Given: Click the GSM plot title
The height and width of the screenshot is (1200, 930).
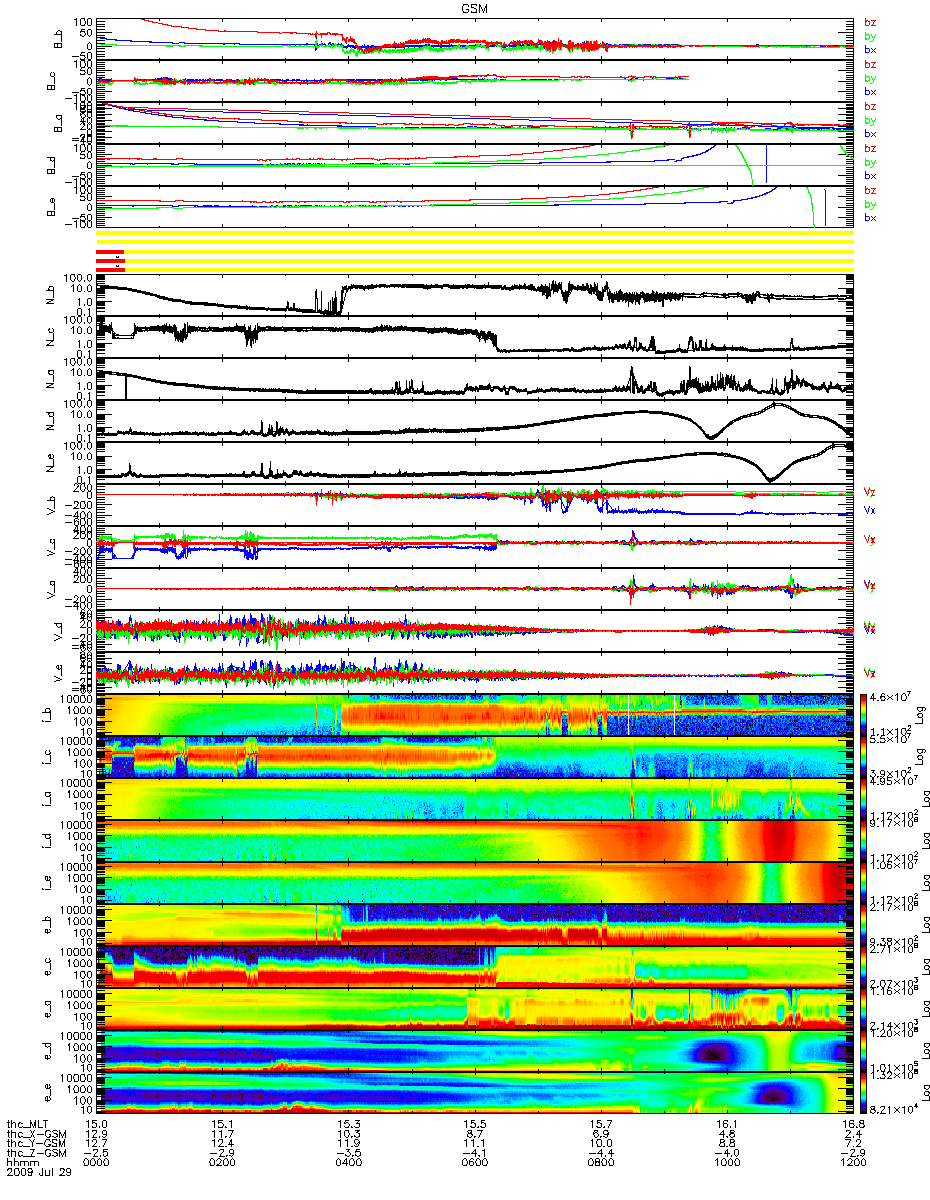Looking at the screenshot, I should [476, 7].
